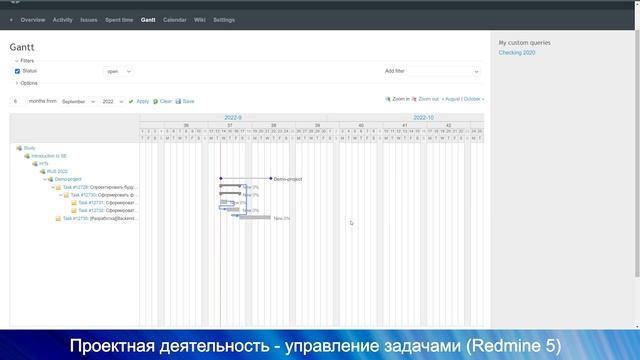
Task: Click the Zoom out link
Action: tap(428, 99)
